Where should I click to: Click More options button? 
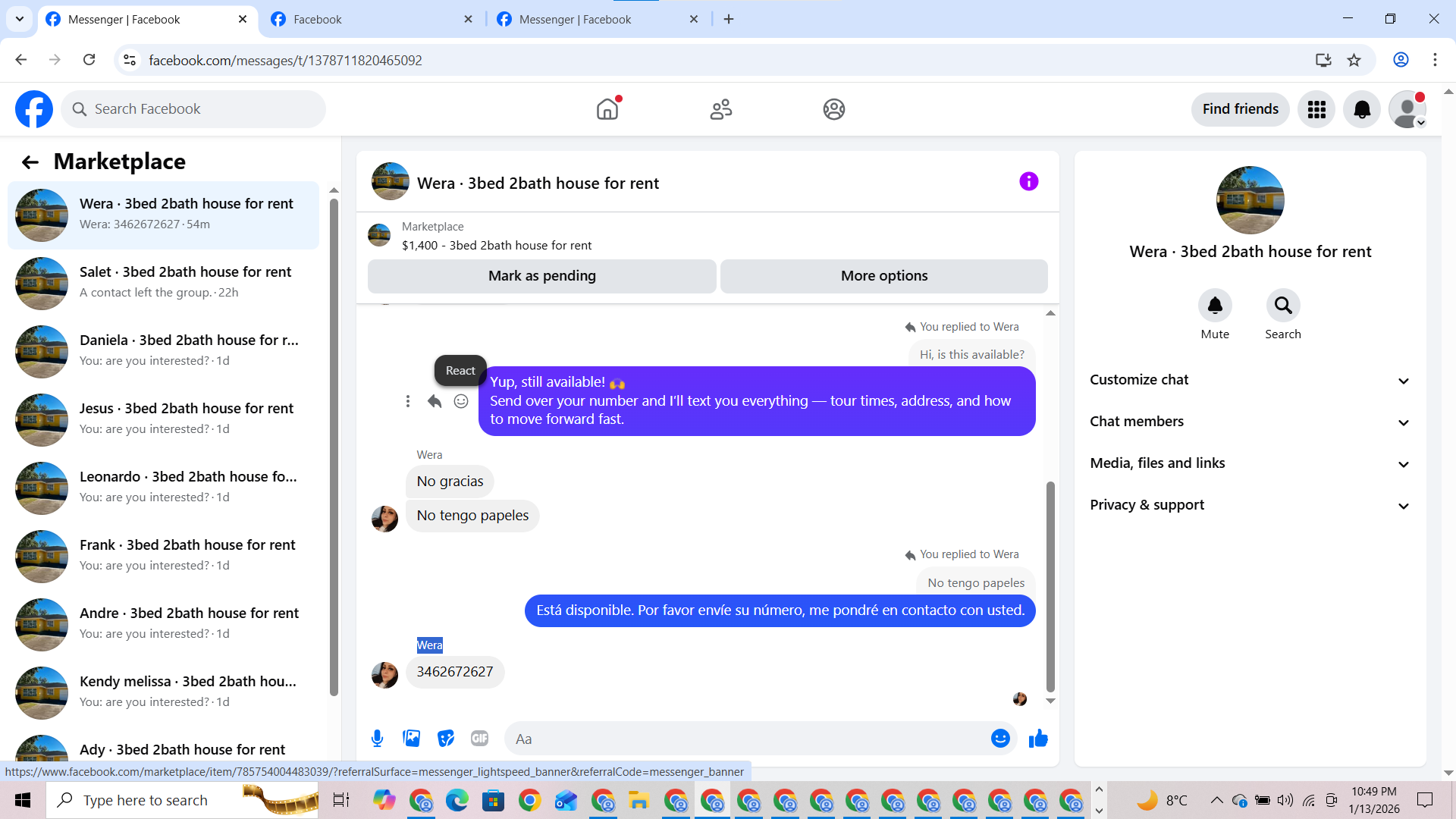tap(883, 276)
